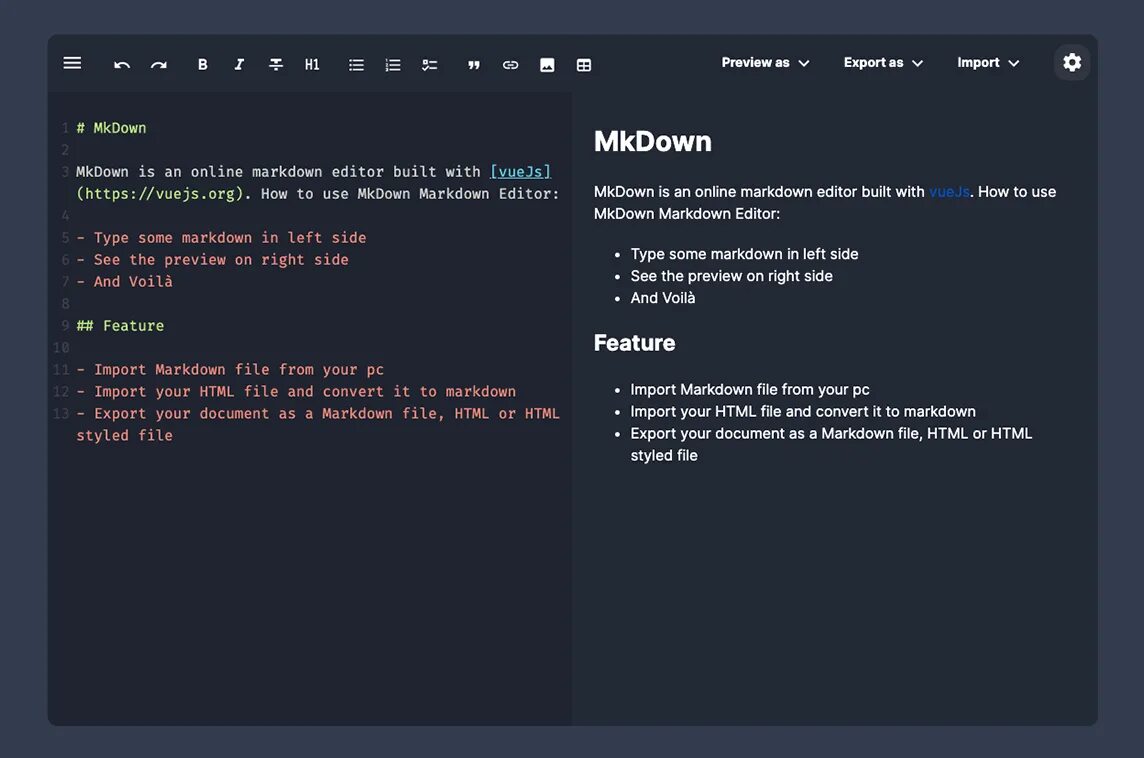The width and height of the screenshot is (1144, 758).
Task: Insert a task checklist
Action: click(x=430, y=65)
